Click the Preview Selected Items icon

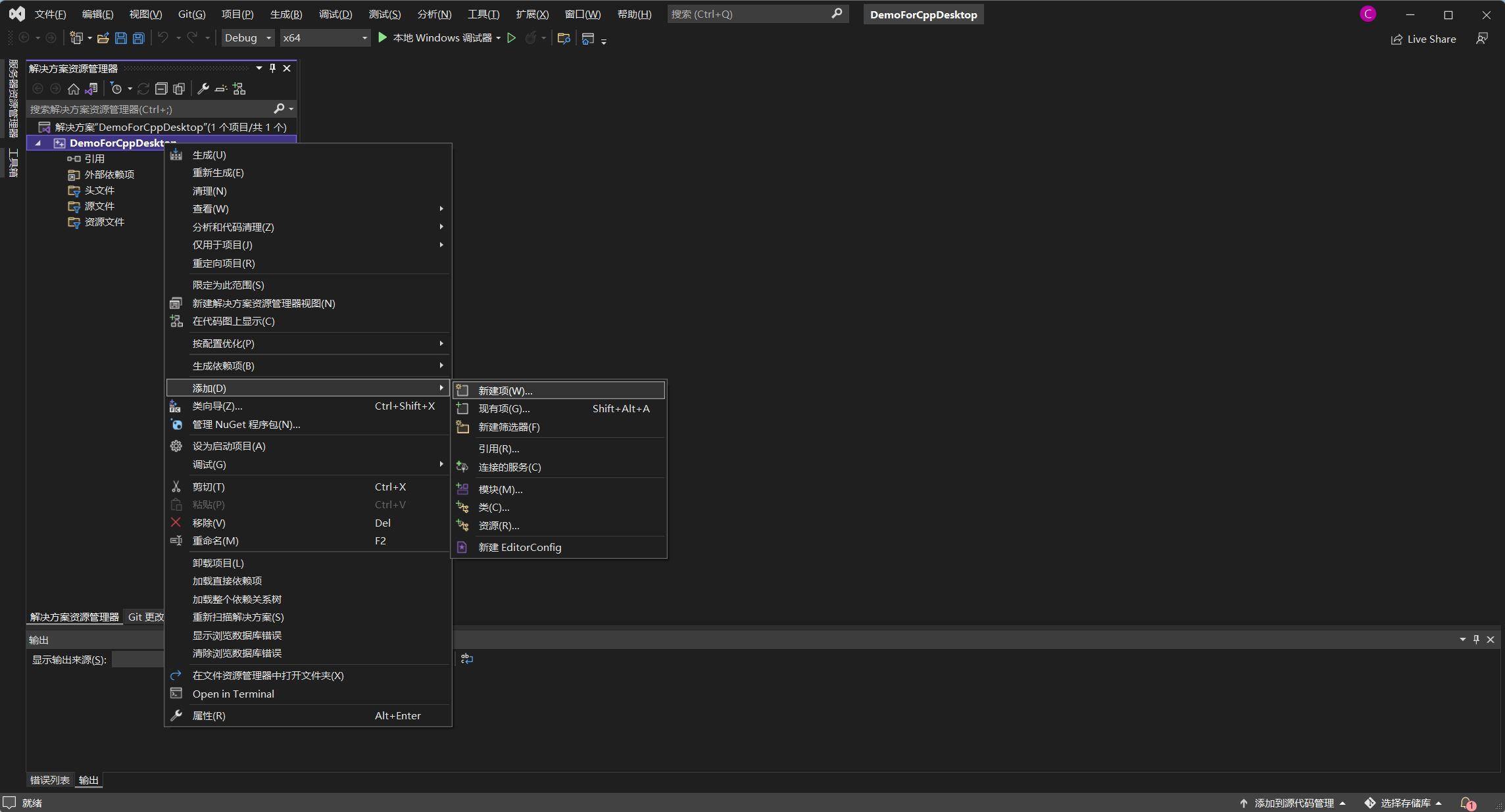[x=221, y=89]
